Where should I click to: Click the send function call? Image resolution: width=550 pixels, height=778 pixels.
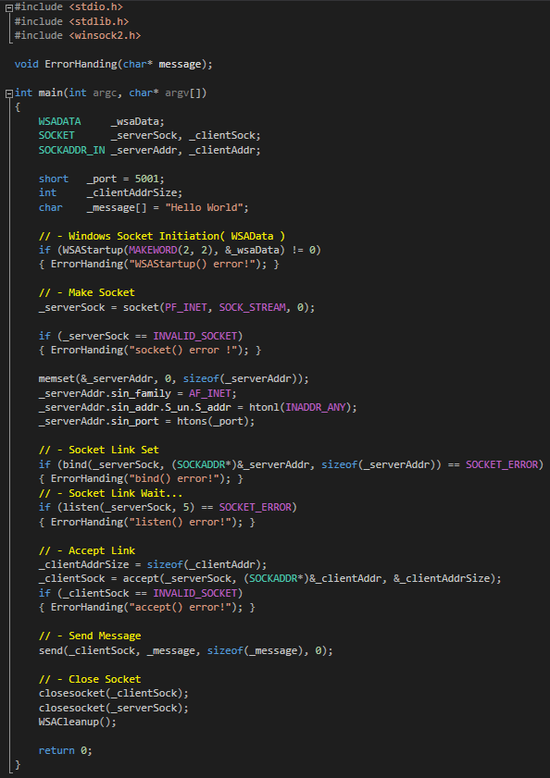click(x=51, y=650)
